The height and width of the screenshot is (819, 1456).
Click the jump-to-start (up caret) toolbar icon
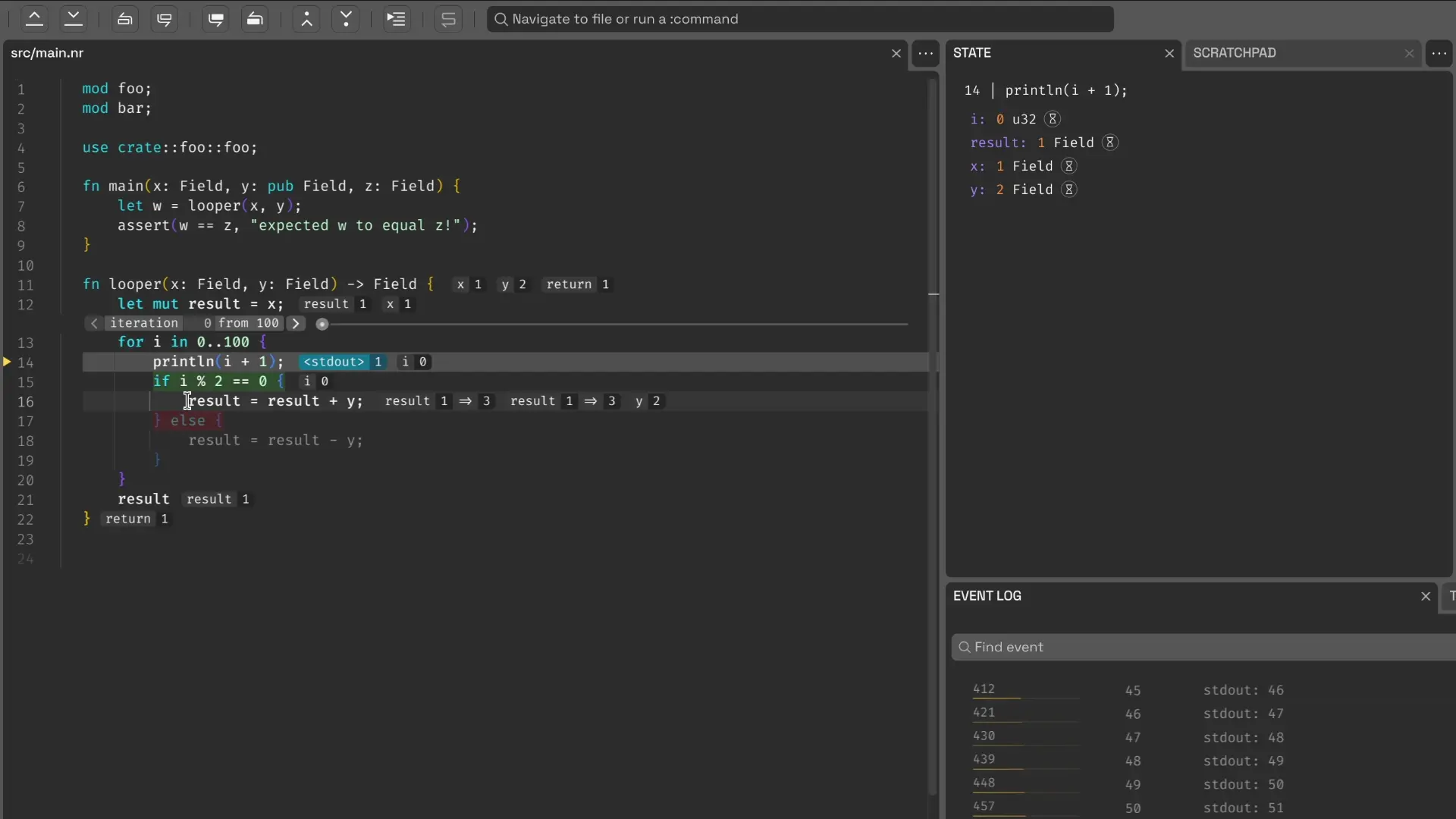(x=34, y=19)
